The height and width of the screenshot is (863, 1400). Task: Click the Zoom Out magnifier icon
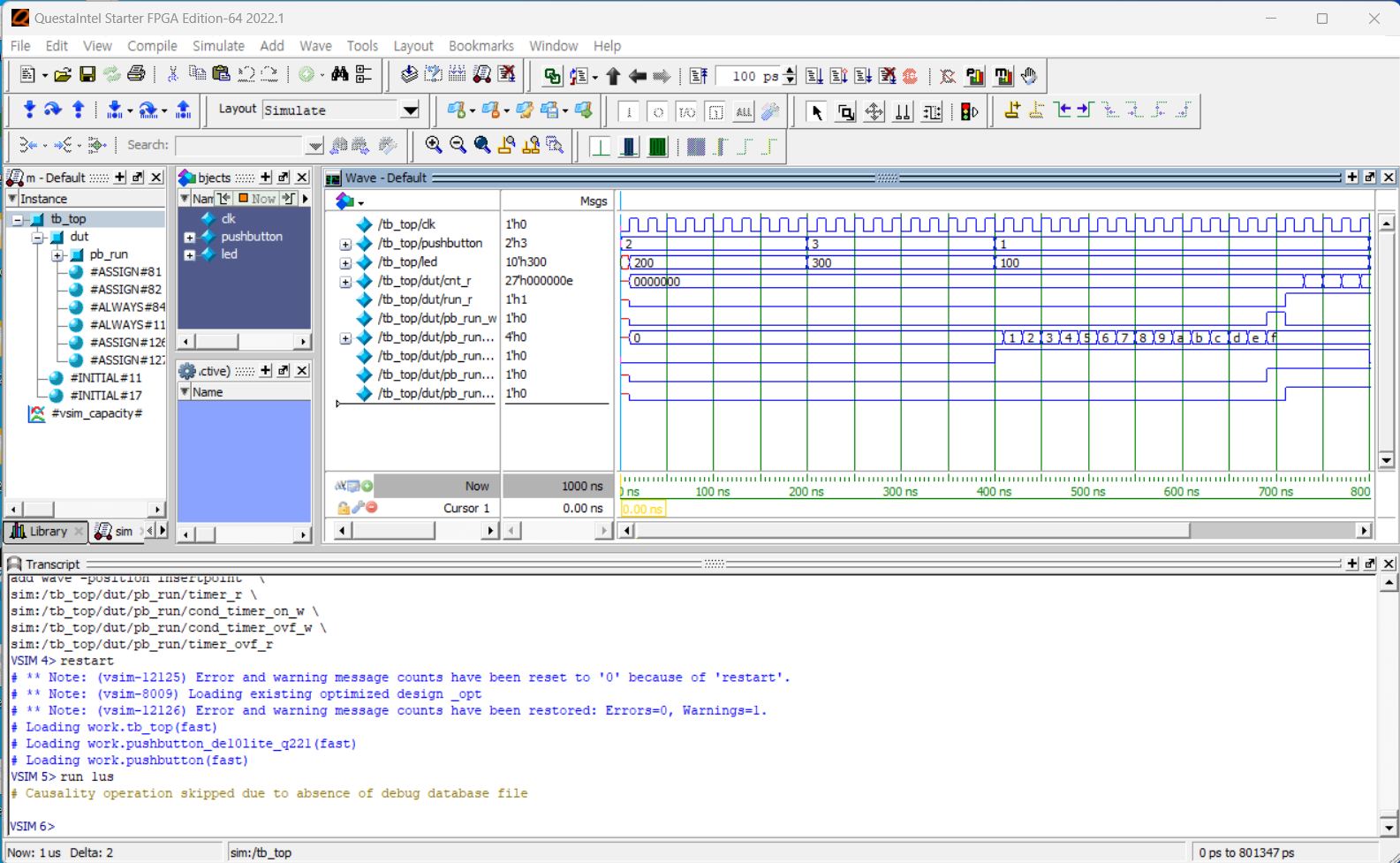pyautogui.click(x=458, y=146)
